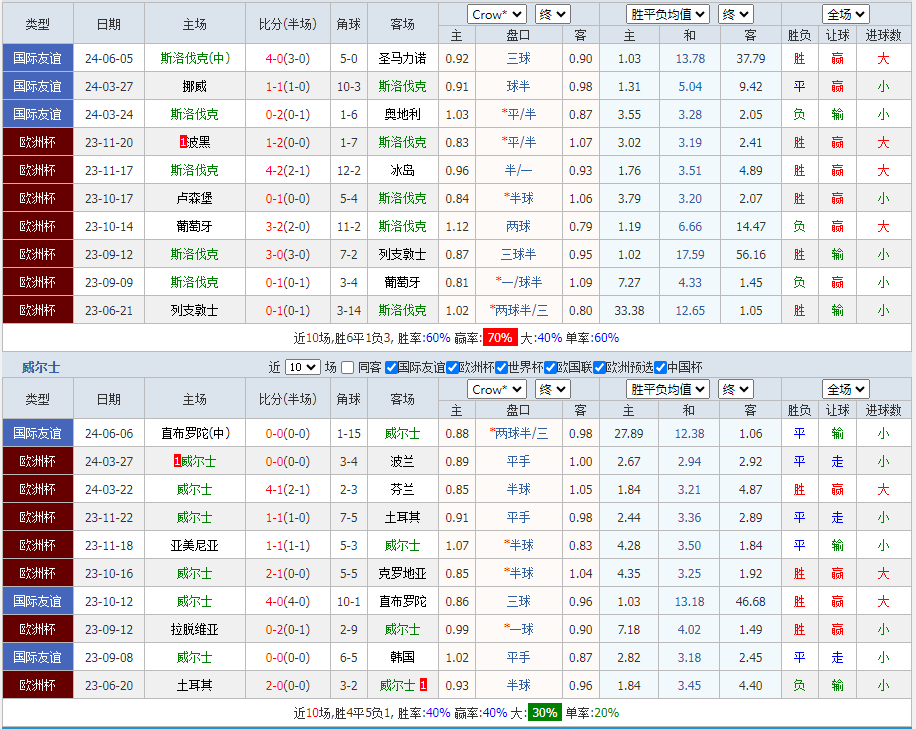916x729 pixels.
Task: Click the 欧洲杯 badge in the 23-10-16 克罗地亚 row
Action: (x=38, y=574)
